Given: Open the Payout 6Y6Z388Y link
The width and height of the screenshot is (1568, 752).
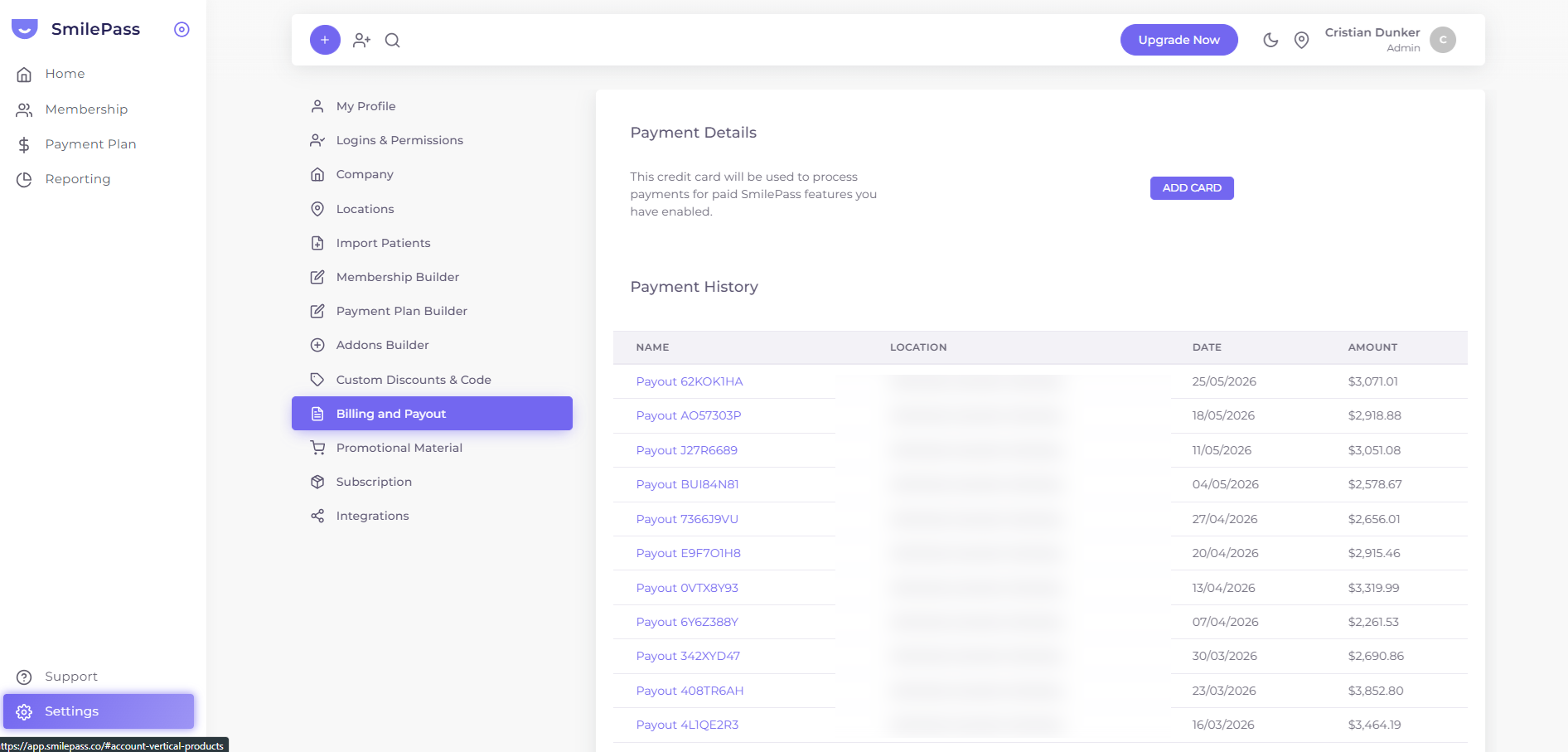Looking at the screenshot, I should click(x=687, y=622).
